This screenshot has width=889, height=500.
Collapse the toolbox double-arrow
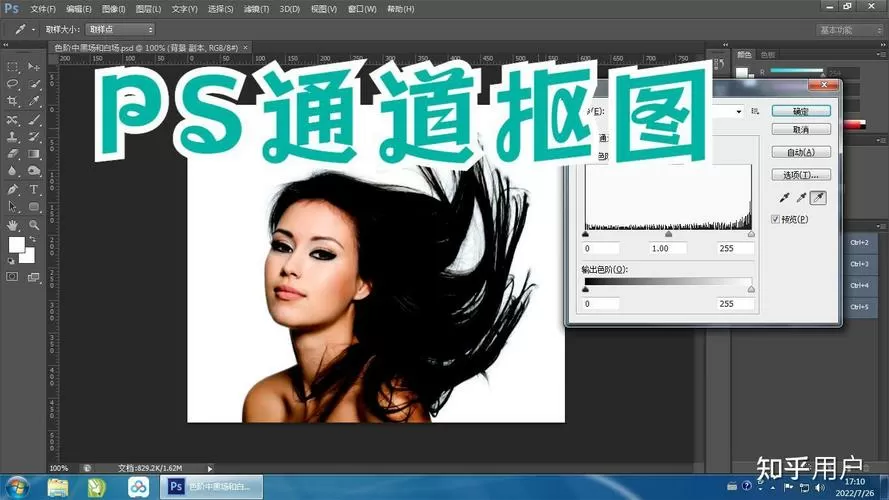(6, 45)
